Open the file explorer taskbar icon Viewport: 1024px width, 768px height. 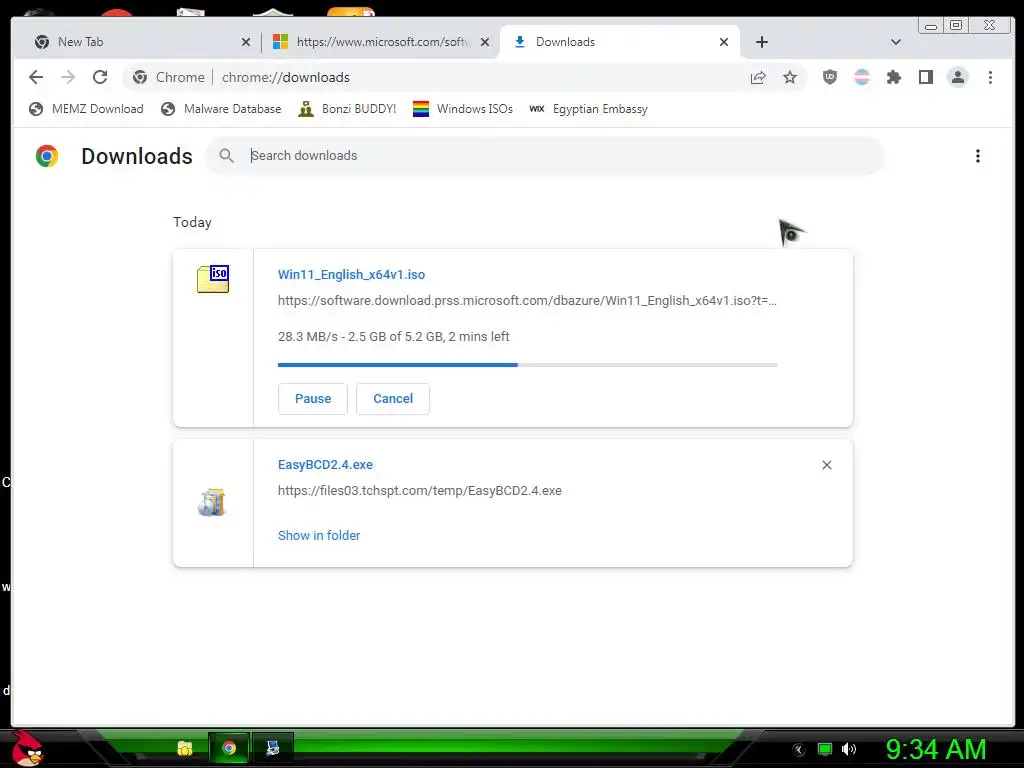coord(185,748)
